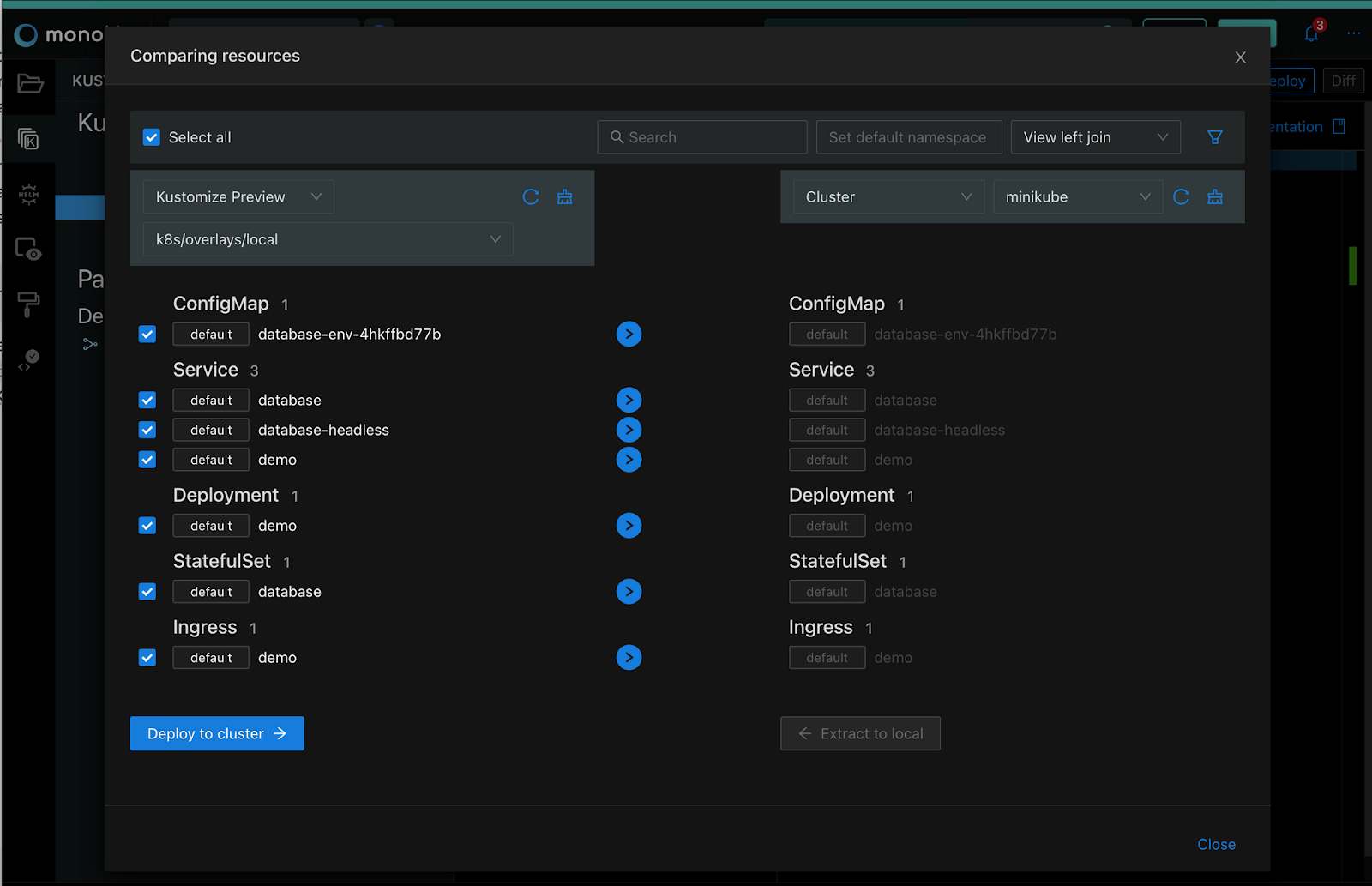Click the Deploy to cluster button
Image resolution: width=1372 pixels, height=886 pixels.
217,733
